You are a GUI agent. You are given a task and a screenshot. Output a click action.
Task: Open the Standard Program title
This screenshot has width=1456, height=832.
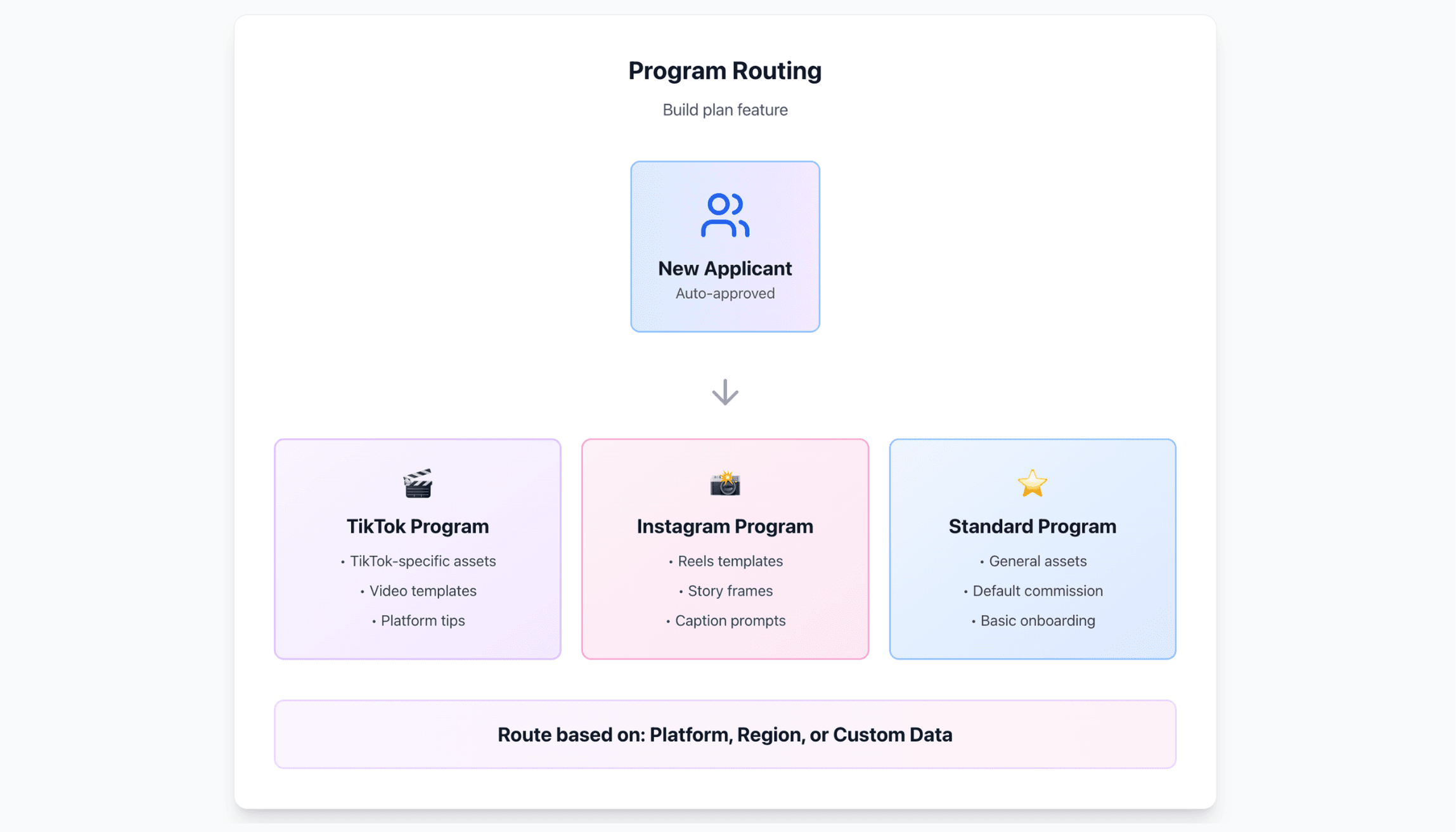pyautogui.click(x=1032, y=526)
